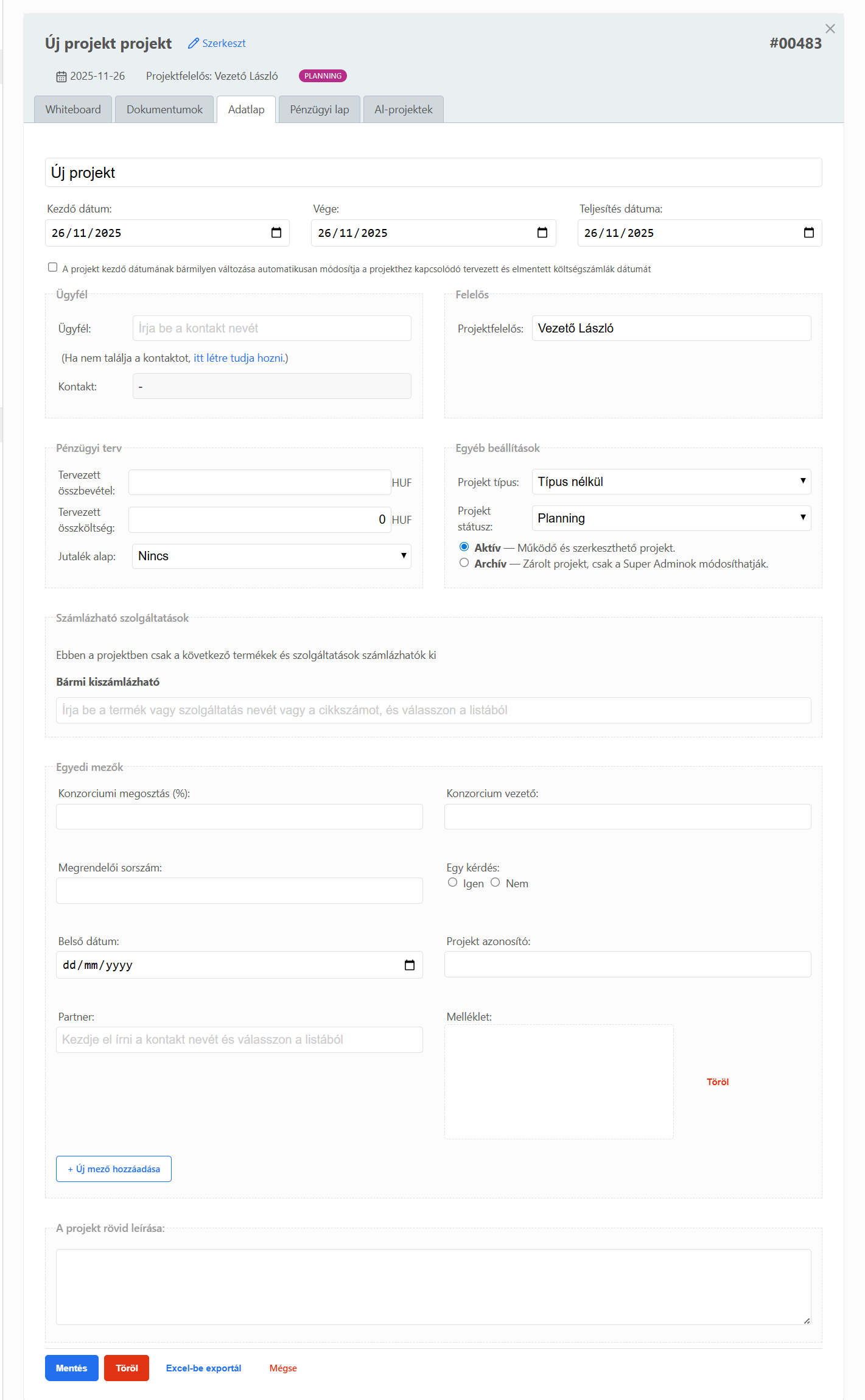
Task: Choose Nem for Egy kérdés
Action: pyautogui.click(x=495, y=882)
